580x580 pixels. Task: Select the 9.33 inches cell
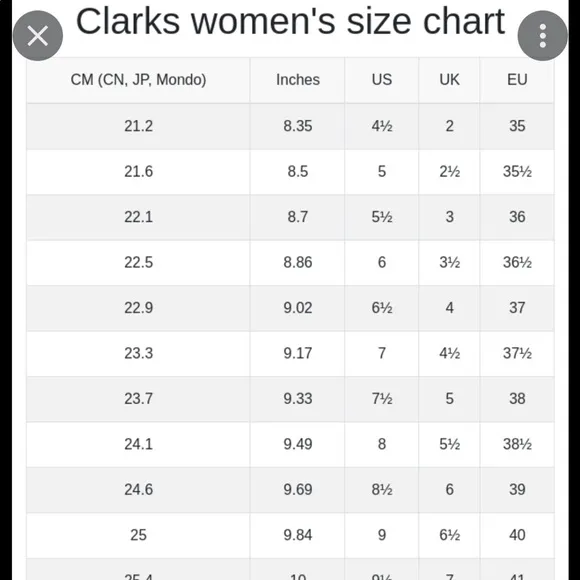(x=298, y=399)
